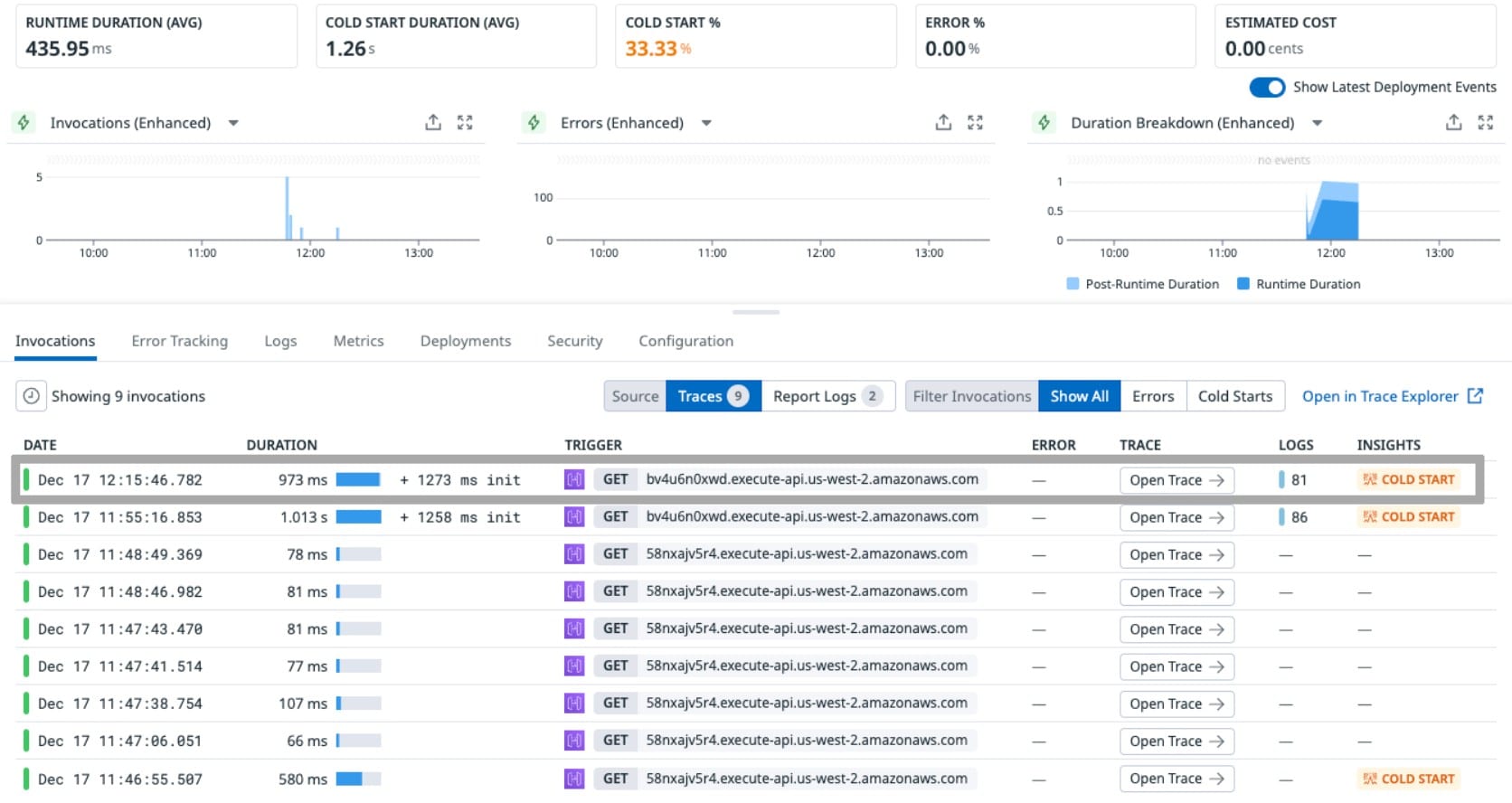Open the Configuration tab
Image resolution: width=1512 pixels, height=803 pixels.
[685, 341]
